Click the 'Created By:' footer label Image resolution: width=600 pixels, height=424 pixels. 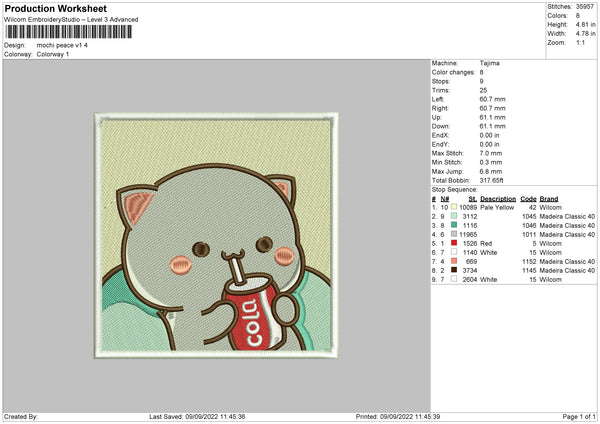(21, 416)
